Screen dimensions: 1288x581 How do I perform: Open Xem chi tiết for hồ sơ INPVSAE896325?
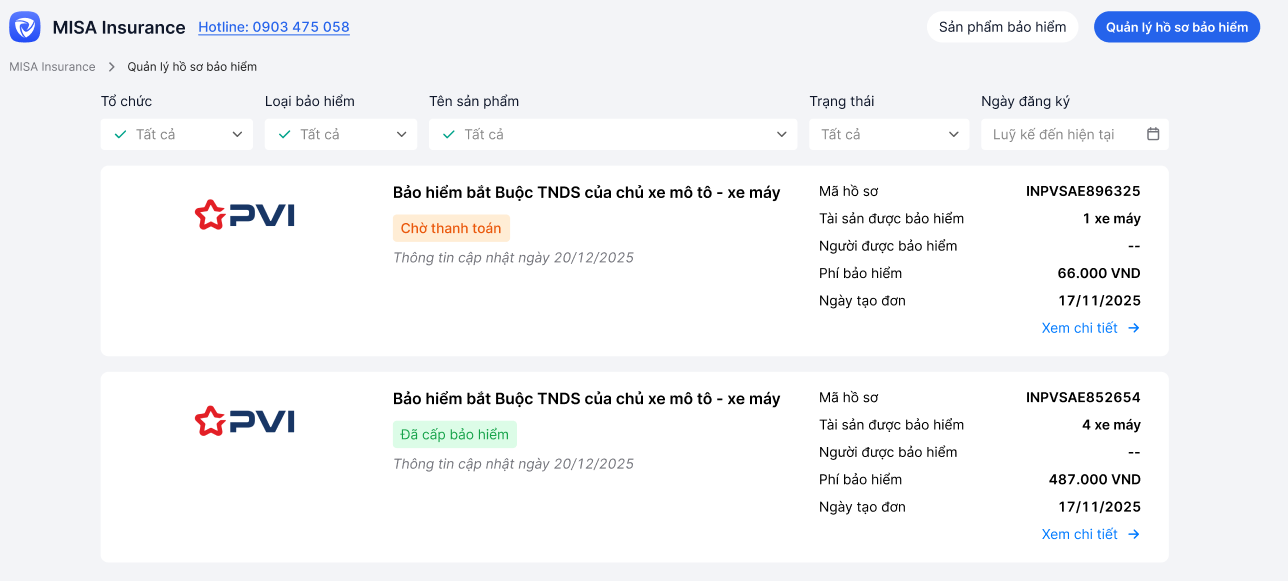click(1080, 327)
